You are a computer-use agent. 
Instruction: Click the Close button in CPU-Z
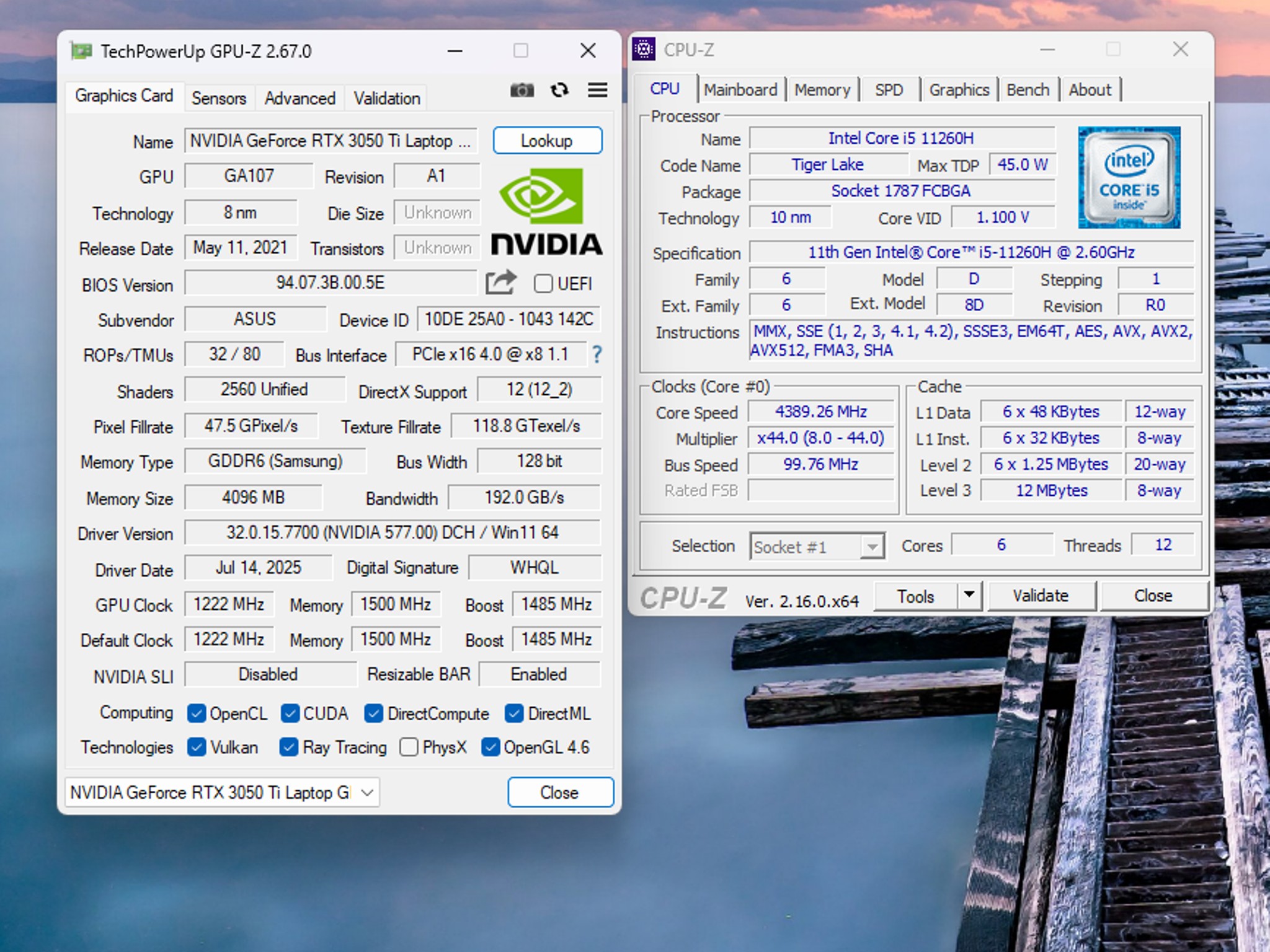[1153, 596]
